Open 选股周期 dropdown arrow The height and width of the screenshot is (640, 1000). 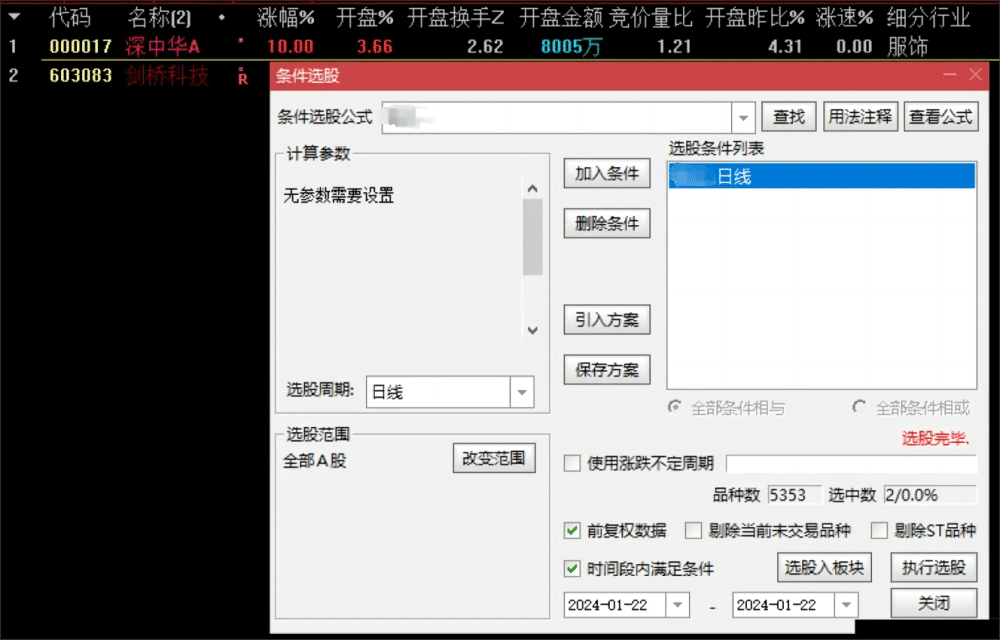pos(522,392)
